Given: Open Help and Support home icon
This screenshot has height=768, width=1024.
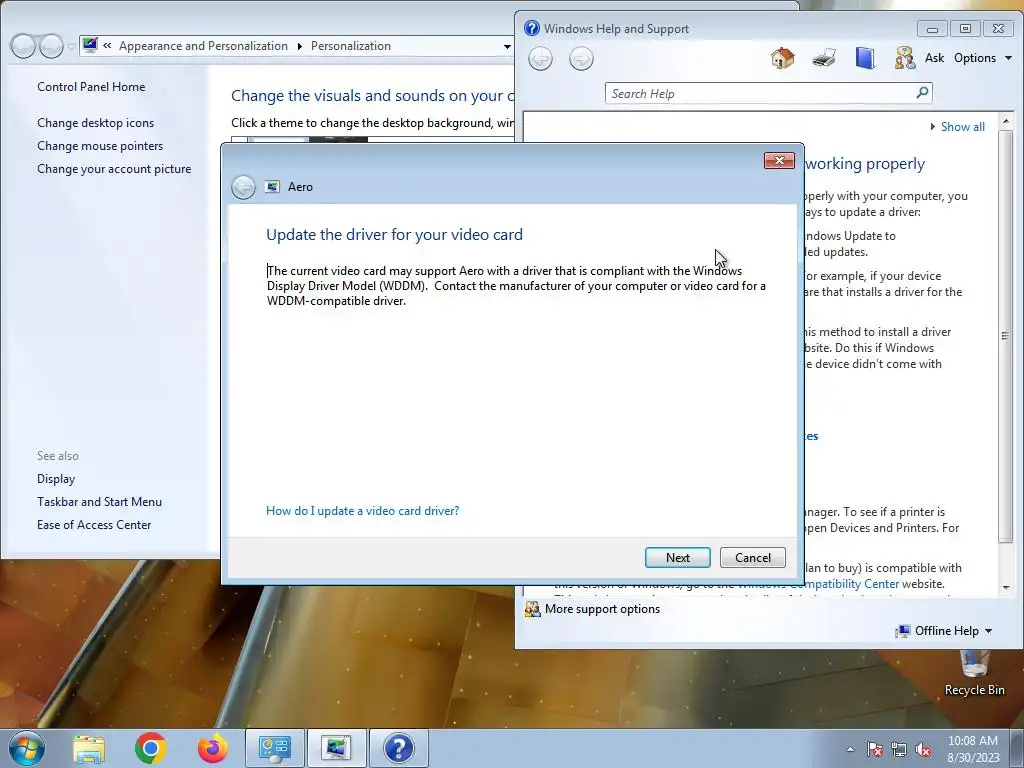Looking at the screenshot, I should (x=782, y=58).
